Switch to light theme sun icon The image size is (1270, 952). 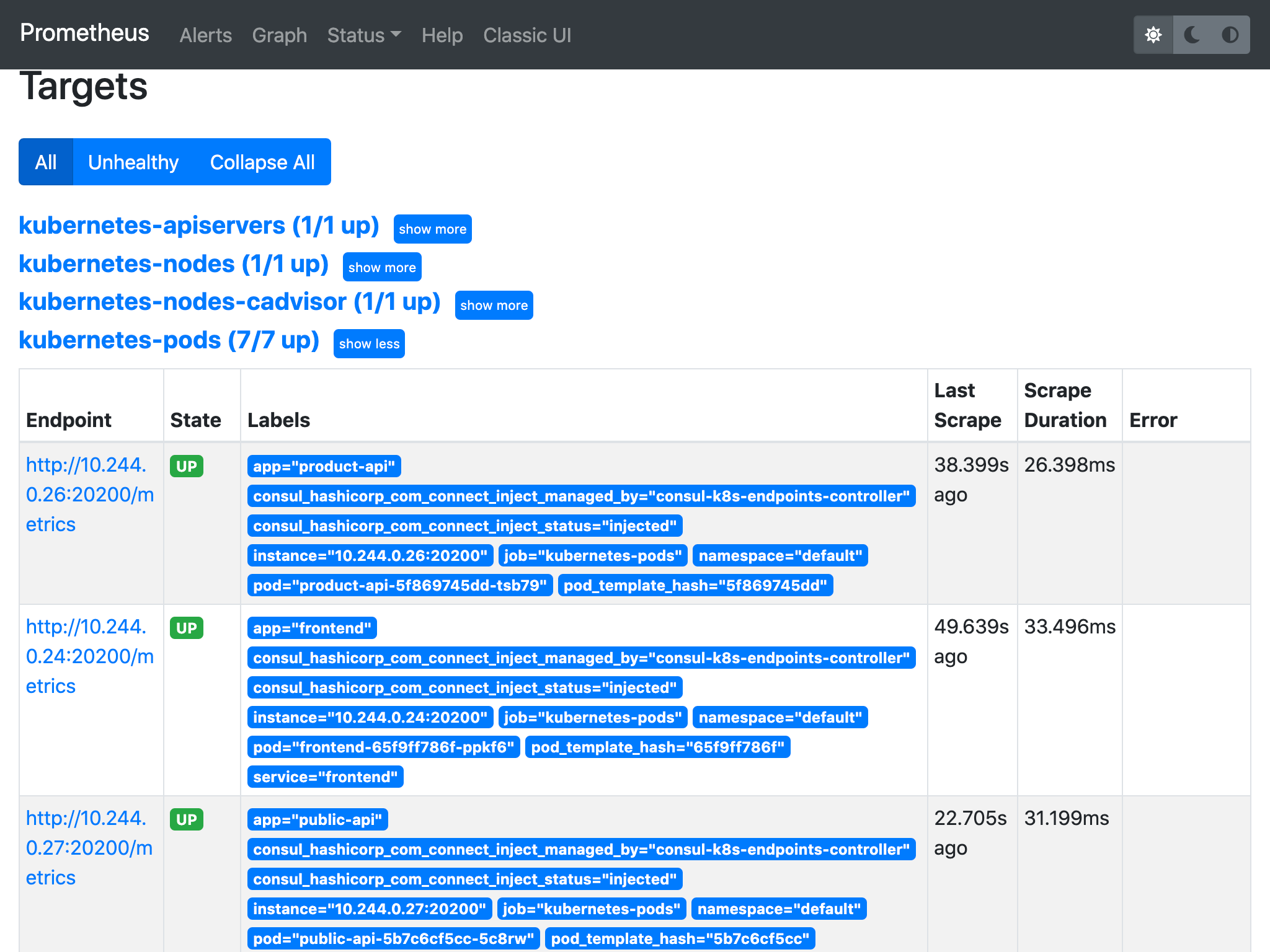coord(1153,35)
